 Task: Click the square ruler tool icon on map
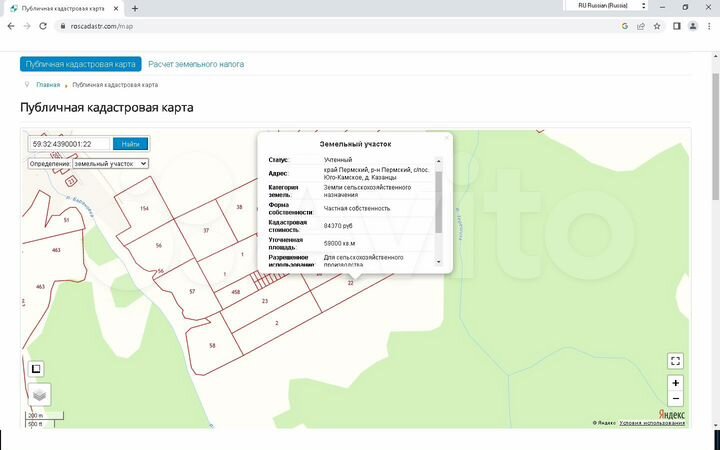click(35, 368)
